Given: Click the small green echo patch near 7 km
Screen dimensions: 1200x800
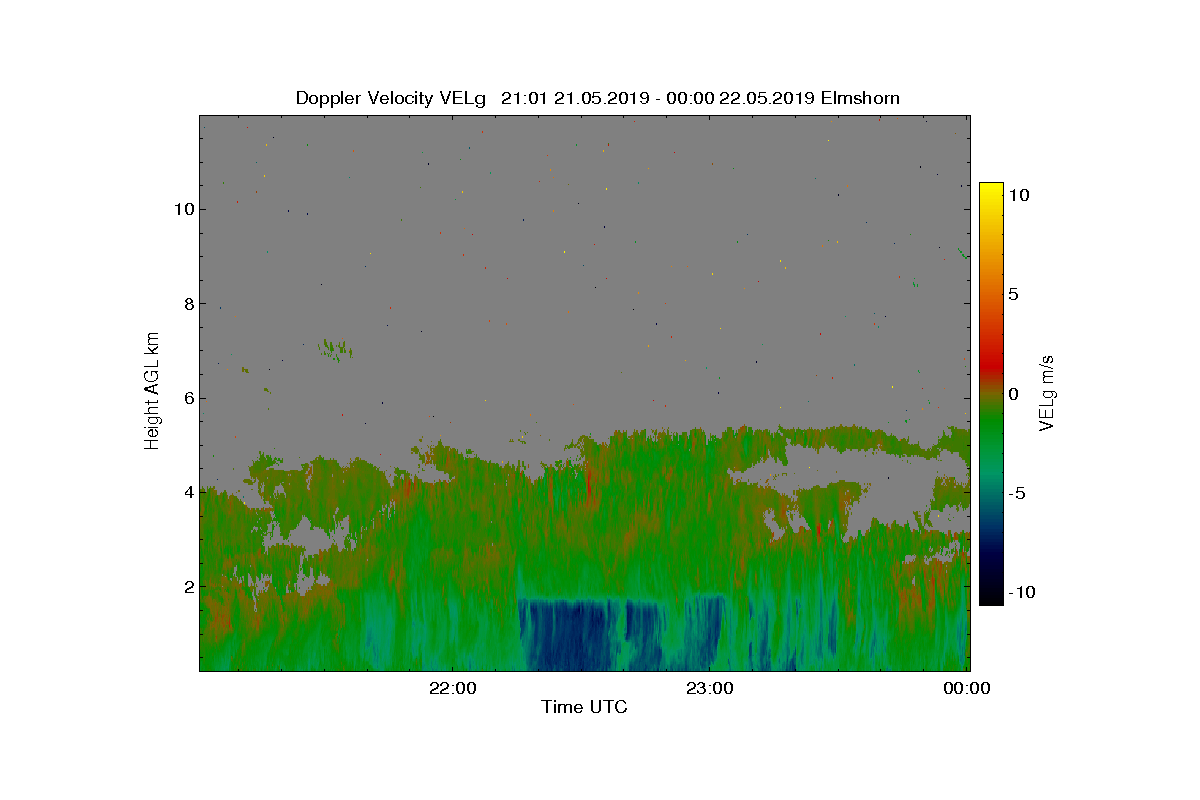Looking at the screenshot, I should [335, 349].
